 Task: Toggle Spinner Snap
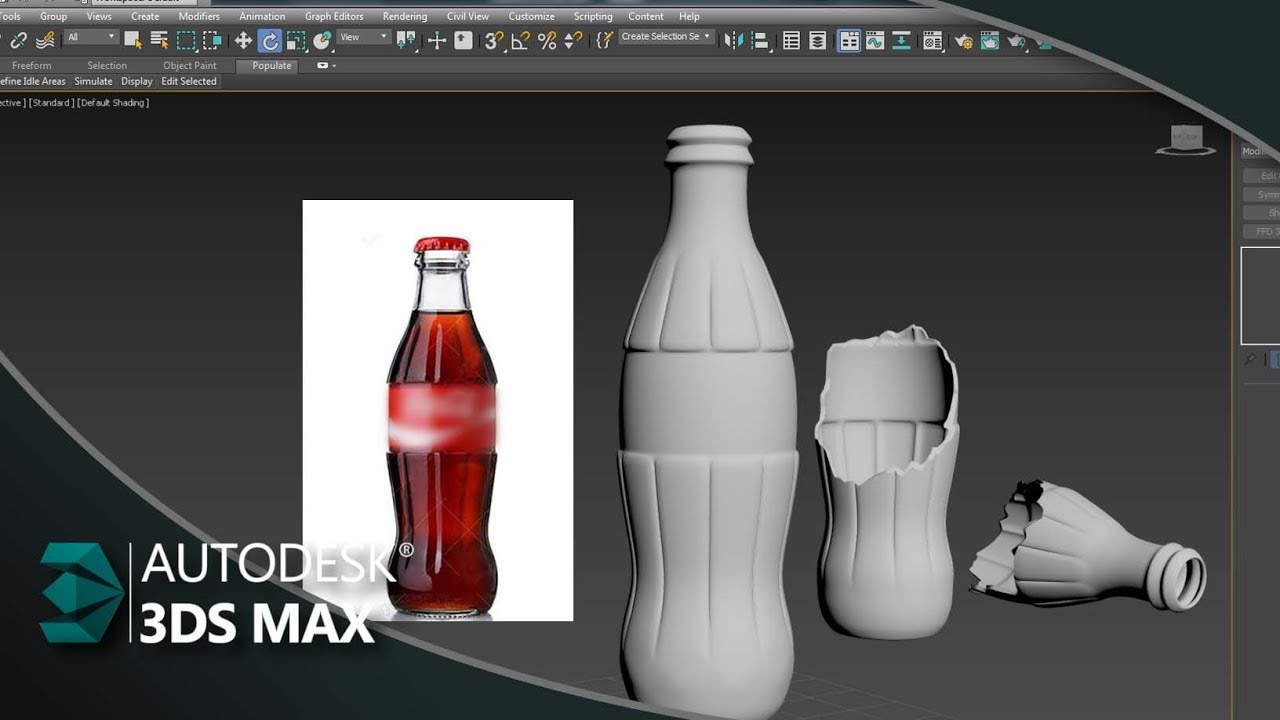click(573, 40)
